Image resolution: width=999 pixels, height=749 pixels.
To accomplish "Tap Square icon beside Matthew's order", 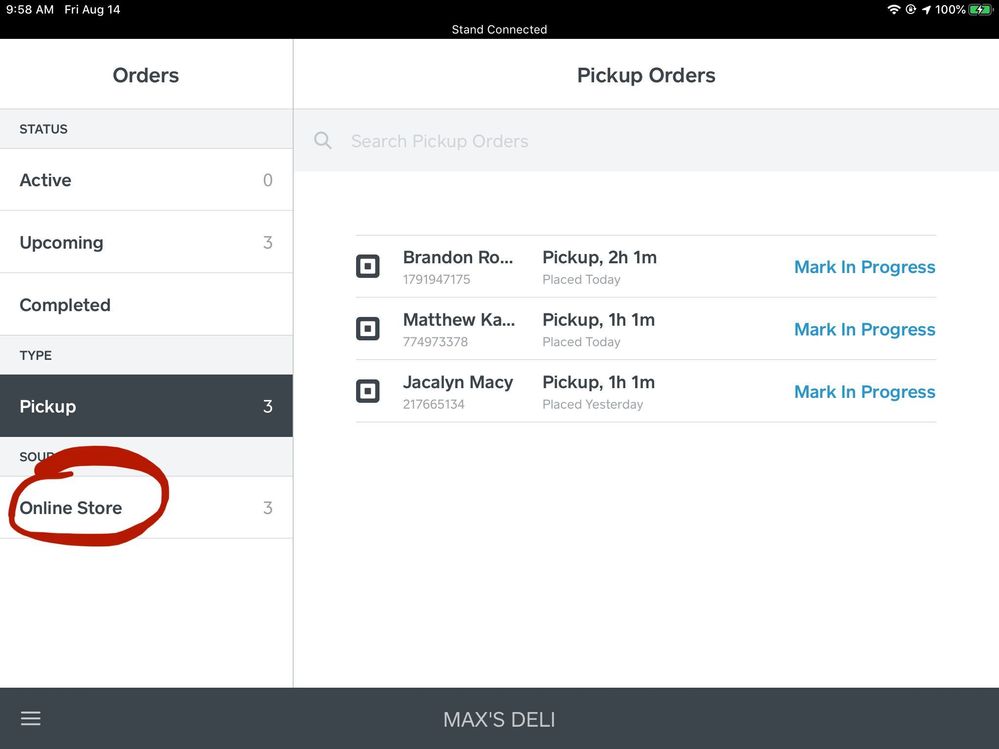I will pyautogui.click(x=368, y=329).
